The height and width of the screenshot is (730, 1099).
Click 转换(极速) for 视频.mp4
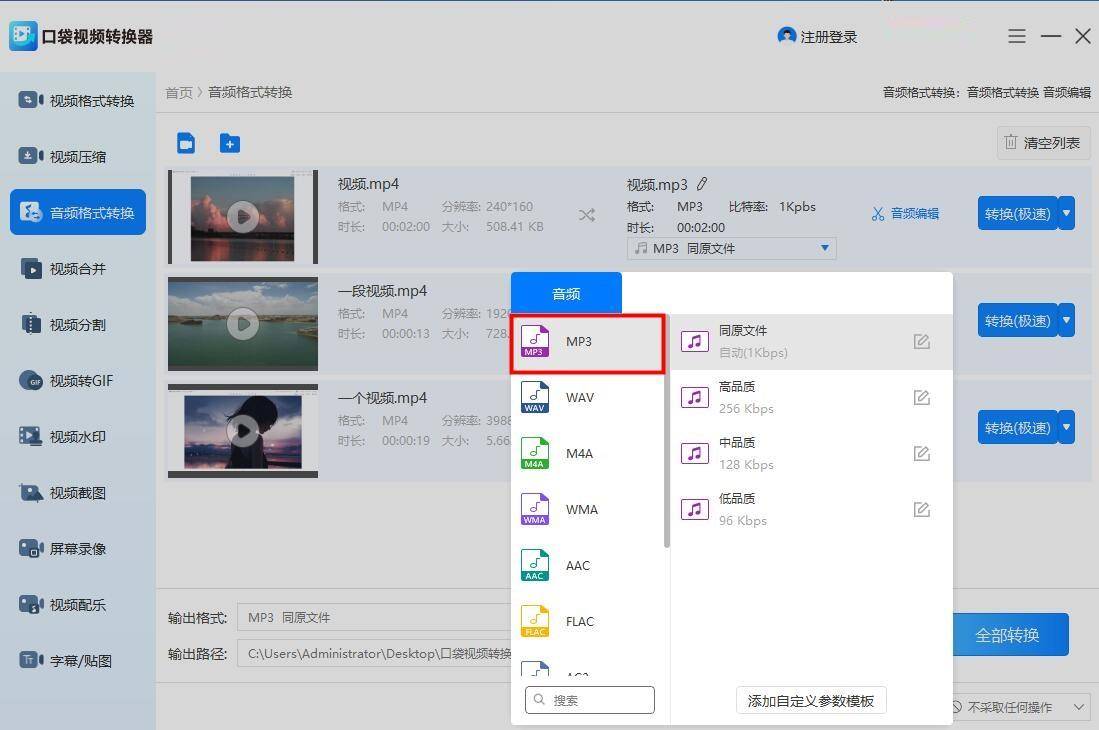(x=1017, y=214)
